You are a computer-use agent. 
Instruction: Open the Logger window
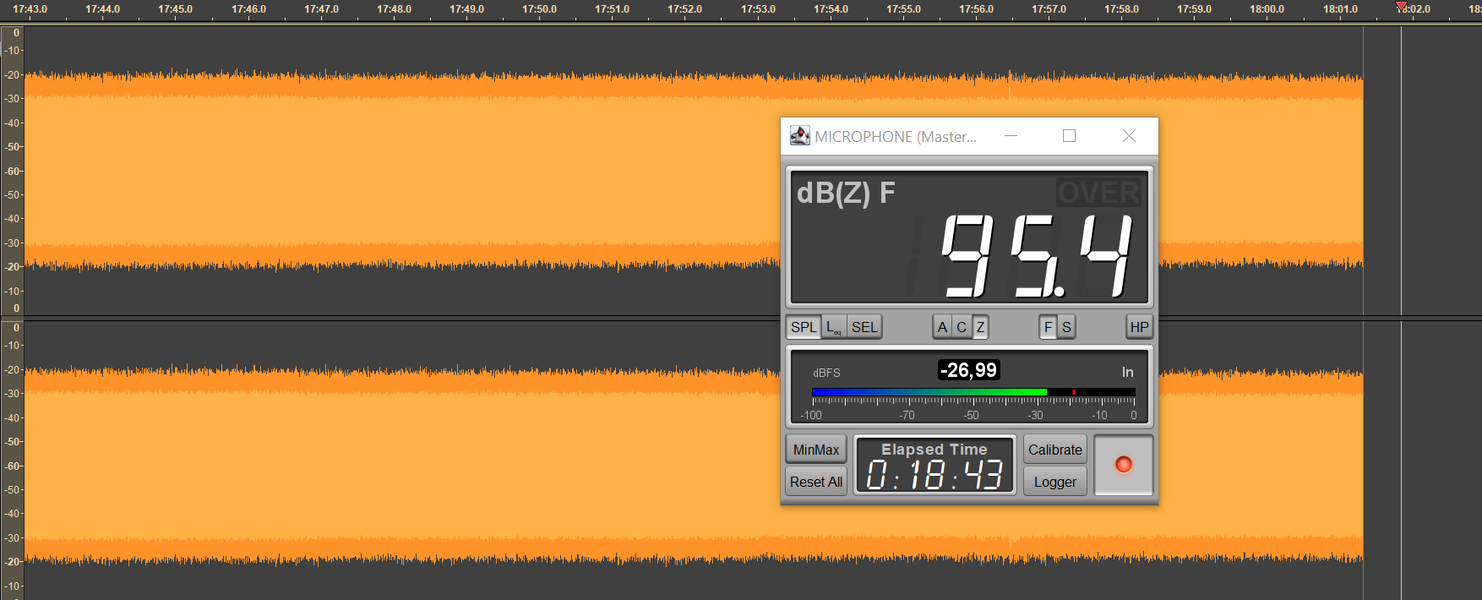coord(1055,482)
